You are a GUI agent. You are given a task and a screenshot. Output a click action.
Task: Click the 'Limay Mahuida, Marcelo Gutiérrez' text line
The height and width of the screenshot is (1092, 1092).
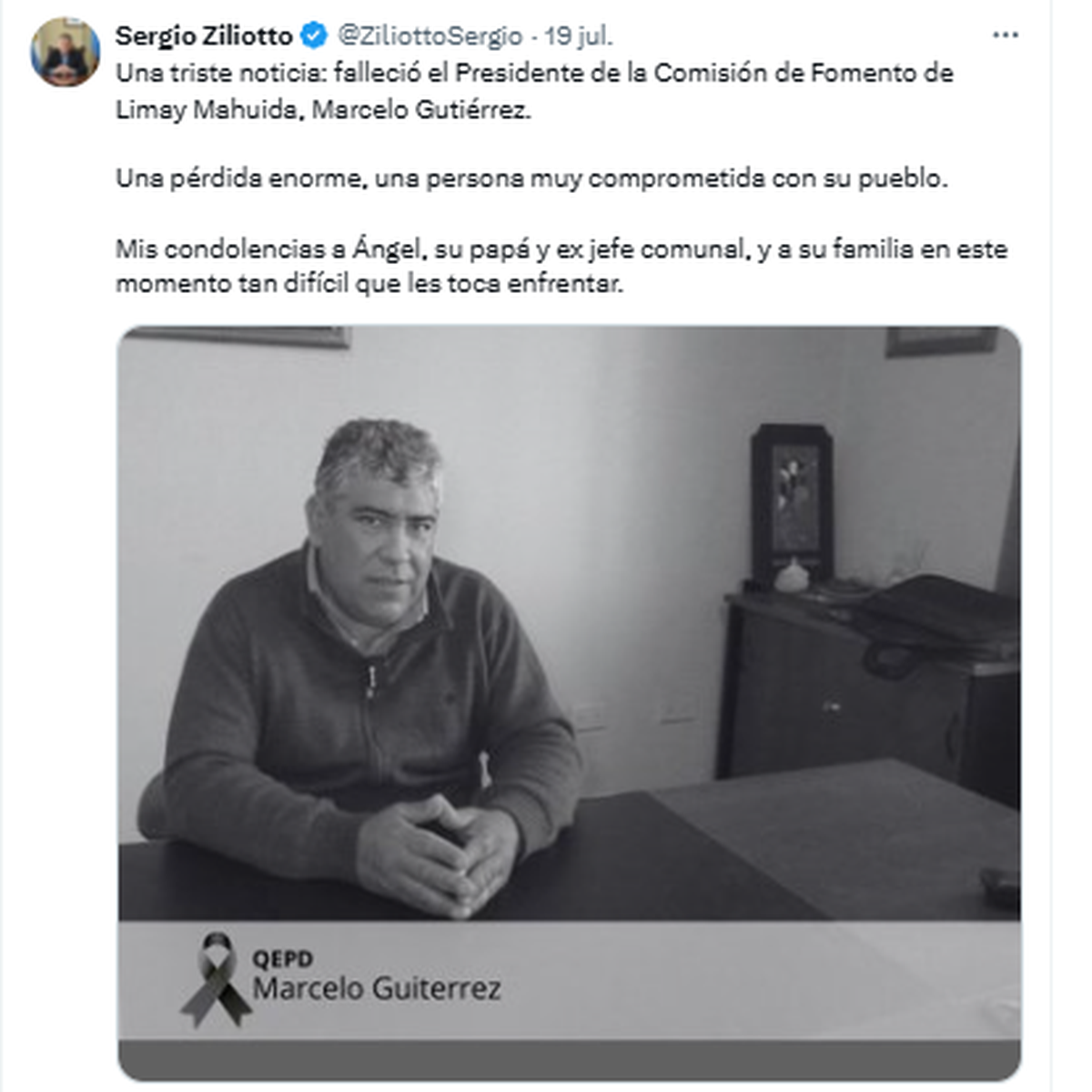(323, 109)
